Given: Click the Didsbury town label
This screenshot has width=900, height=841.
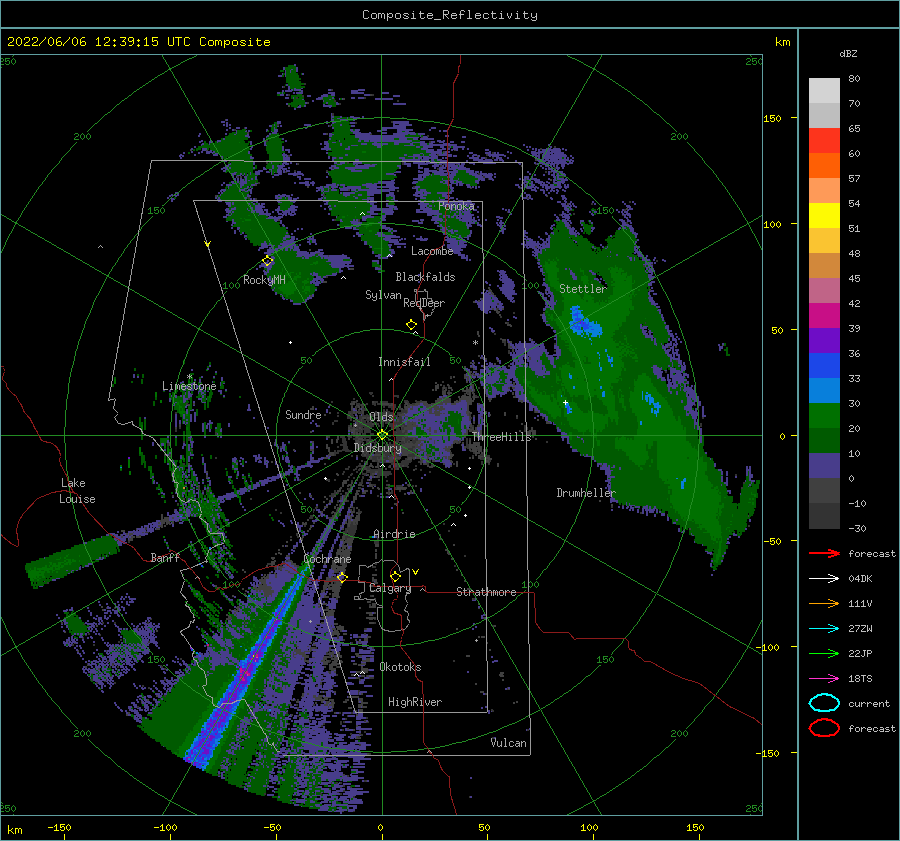Looking at the screenshot, I should click(377, 448).
